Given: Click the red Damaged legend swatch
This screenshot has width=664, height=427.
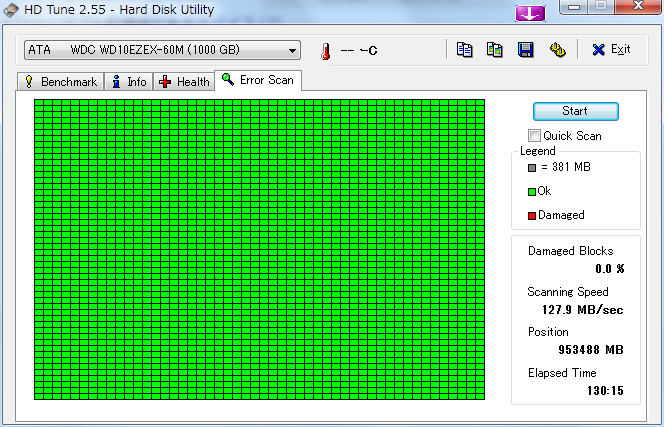Looking at the screenshot, I should [x=532, y=216].
